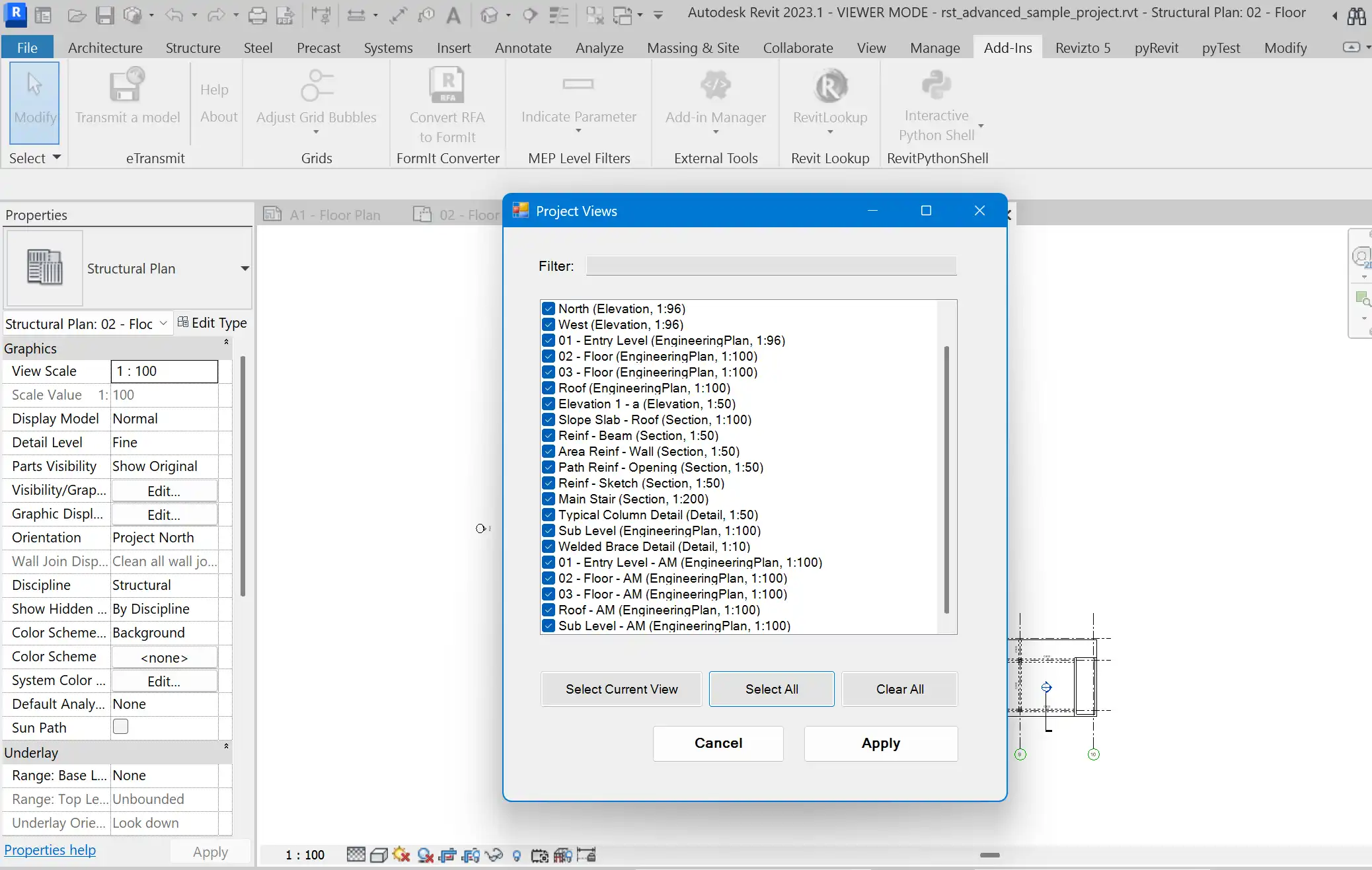This screenshot has width=1372, height=870.
Task: Collapse the Graphics properties section
Action: 226,342
